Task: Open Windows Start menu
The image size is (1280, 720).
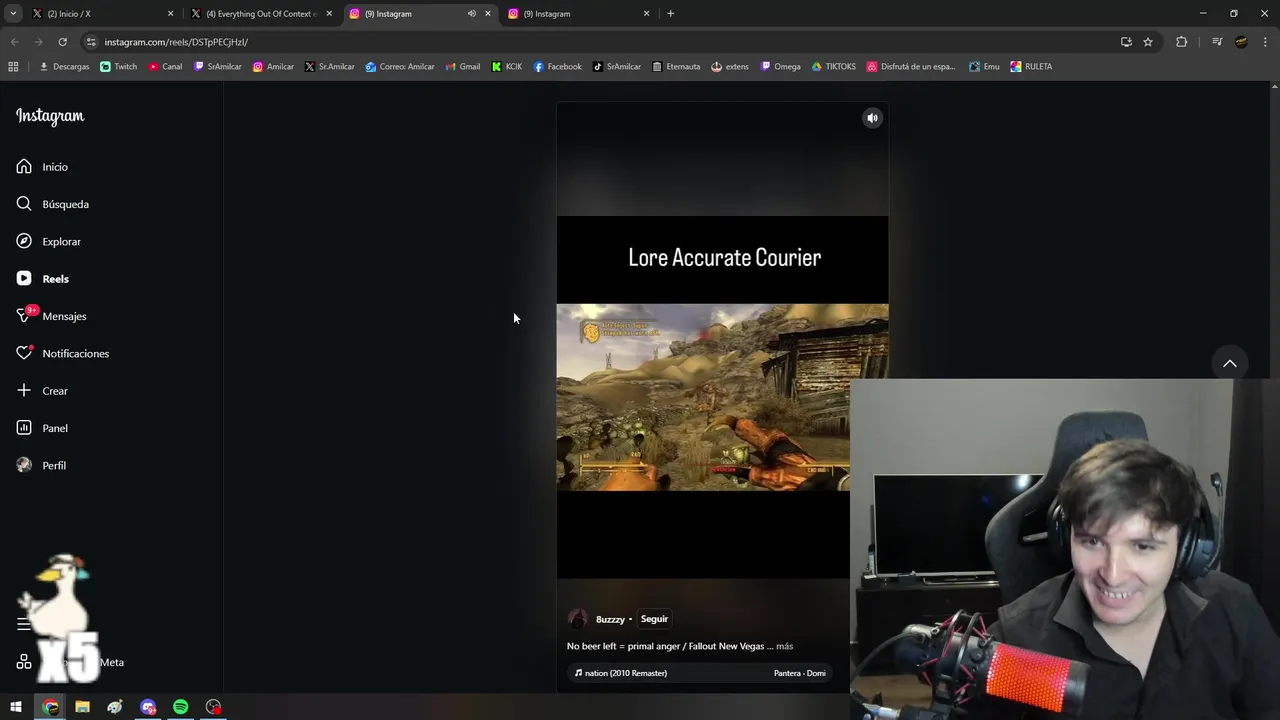Action: pyautogui.click(x=16, y=707)
